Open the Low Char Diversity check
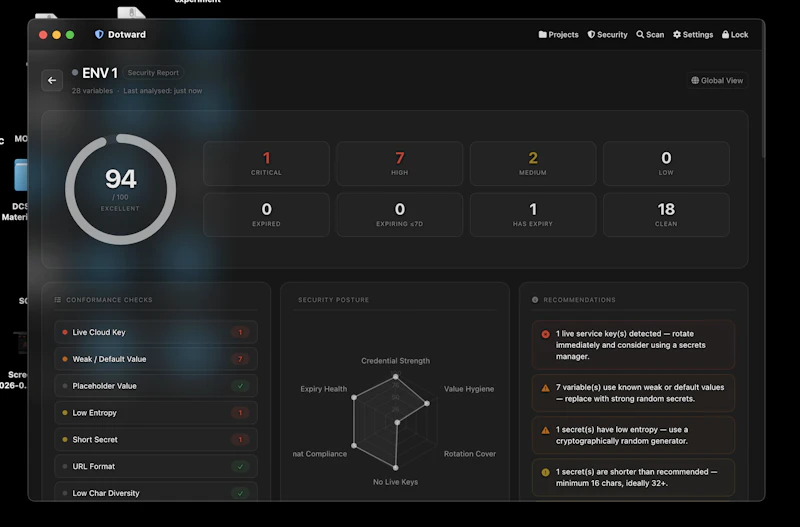Image resolution: width=800 pixels, height=527 pixels. pos(156,493)
